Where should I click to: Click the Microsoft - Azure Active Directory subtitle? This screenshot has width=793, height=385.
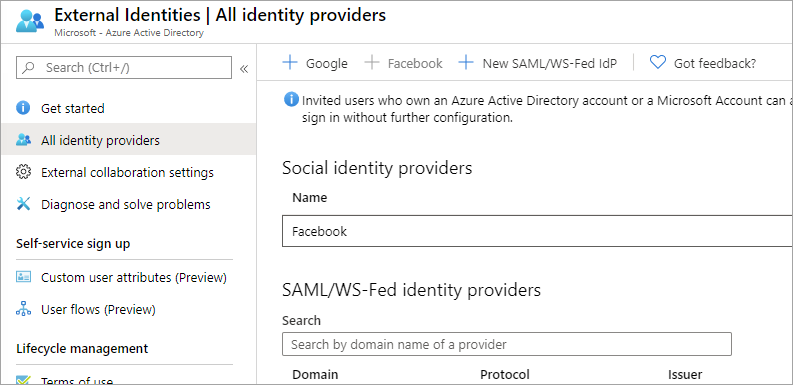tap(129, 33)
